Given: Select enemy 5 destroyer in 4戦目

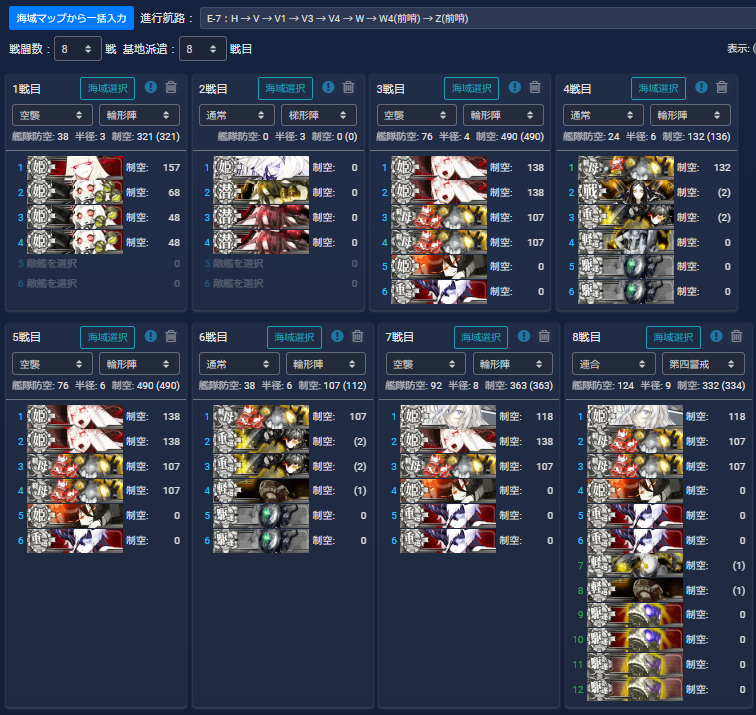Looking at the screenshot, I should pos(626,267).
